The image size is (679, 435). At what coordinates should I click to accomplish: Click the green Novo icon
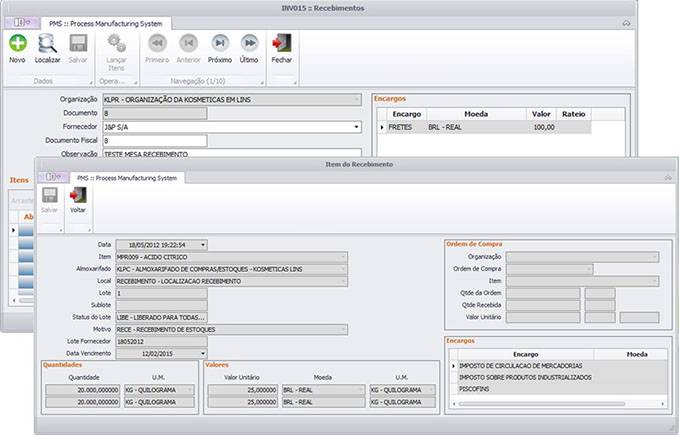tap(18, 43)
